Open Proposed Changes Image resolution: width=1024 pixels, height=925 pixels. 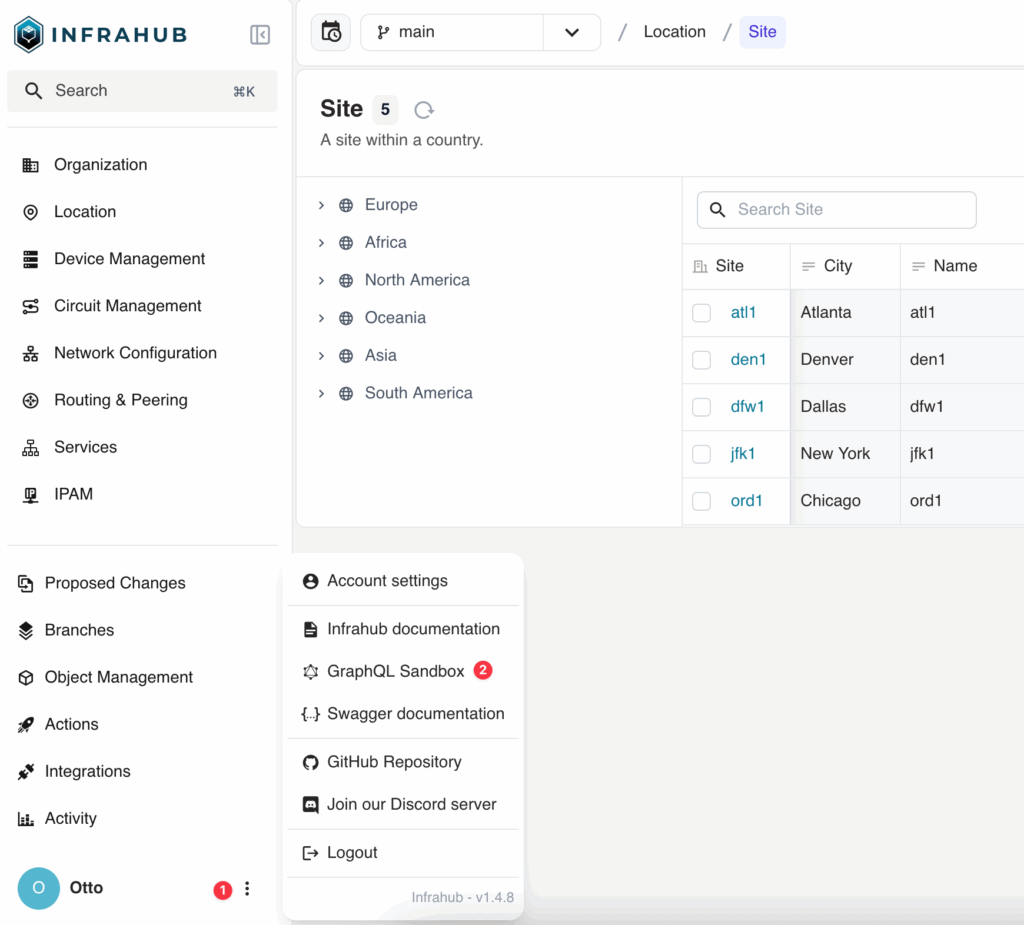114,582
